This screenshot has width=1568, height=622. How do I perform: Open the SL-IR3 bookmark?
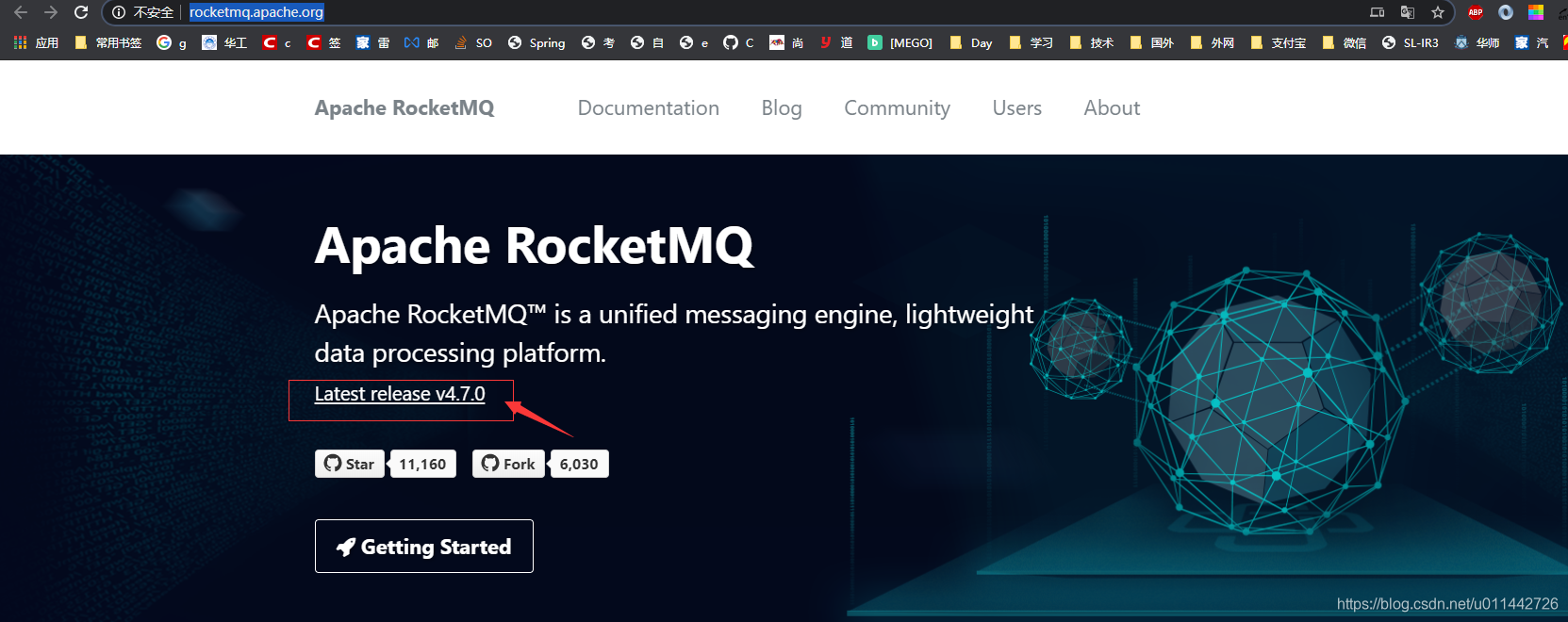(x=1411, y=42)
